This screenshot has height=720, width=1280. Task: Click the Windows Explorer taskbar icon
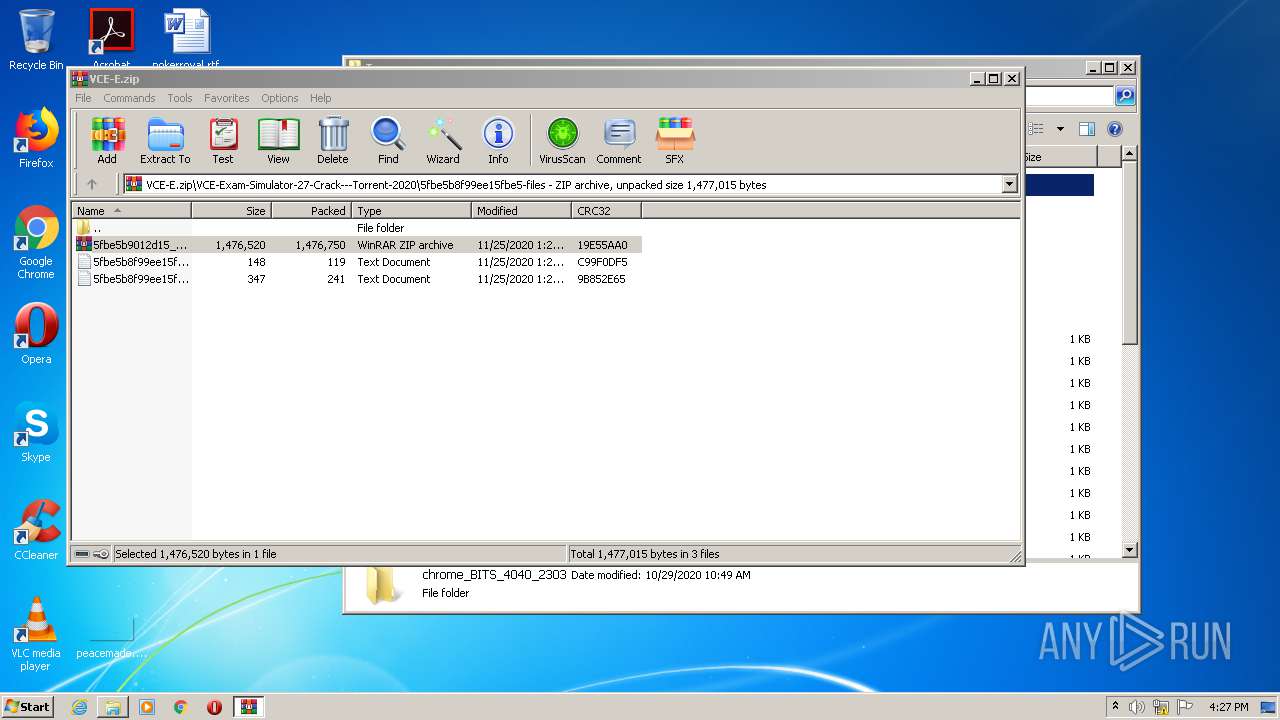point(113,707)
